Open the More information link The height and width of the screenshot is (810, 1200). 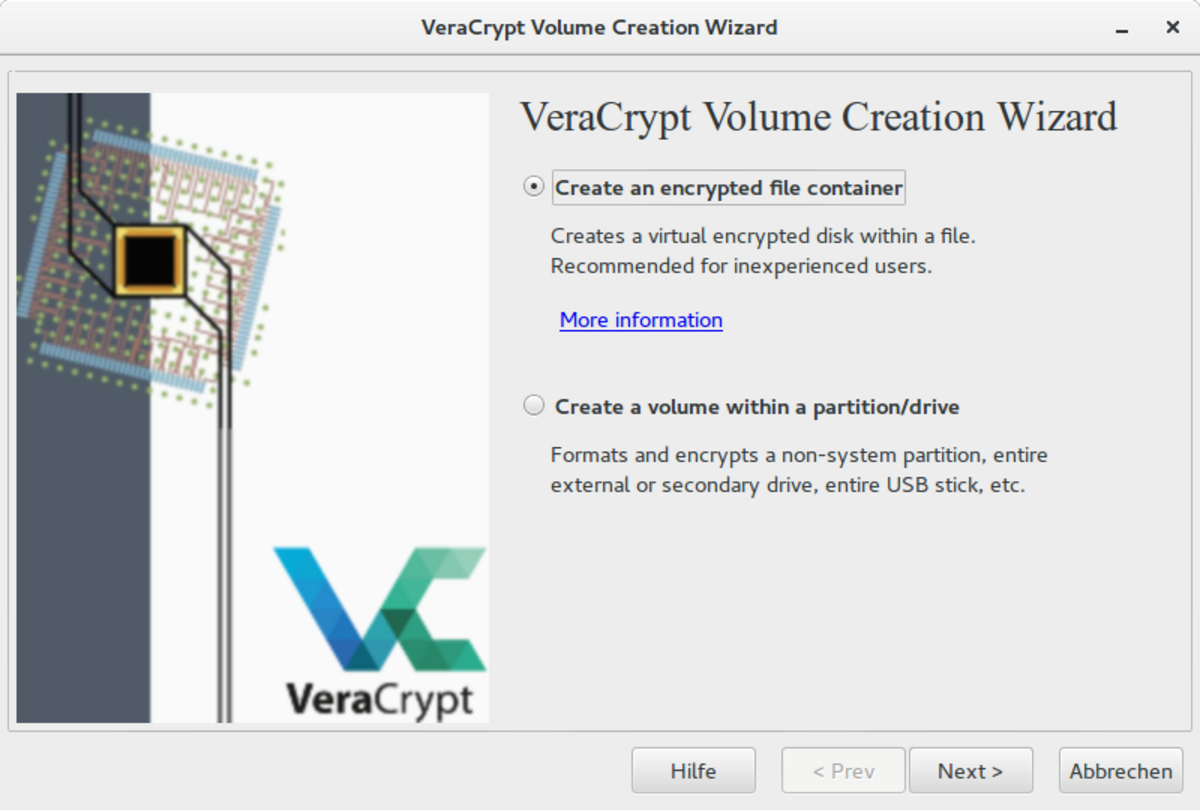pyautogui.click(x=641, y=320)
